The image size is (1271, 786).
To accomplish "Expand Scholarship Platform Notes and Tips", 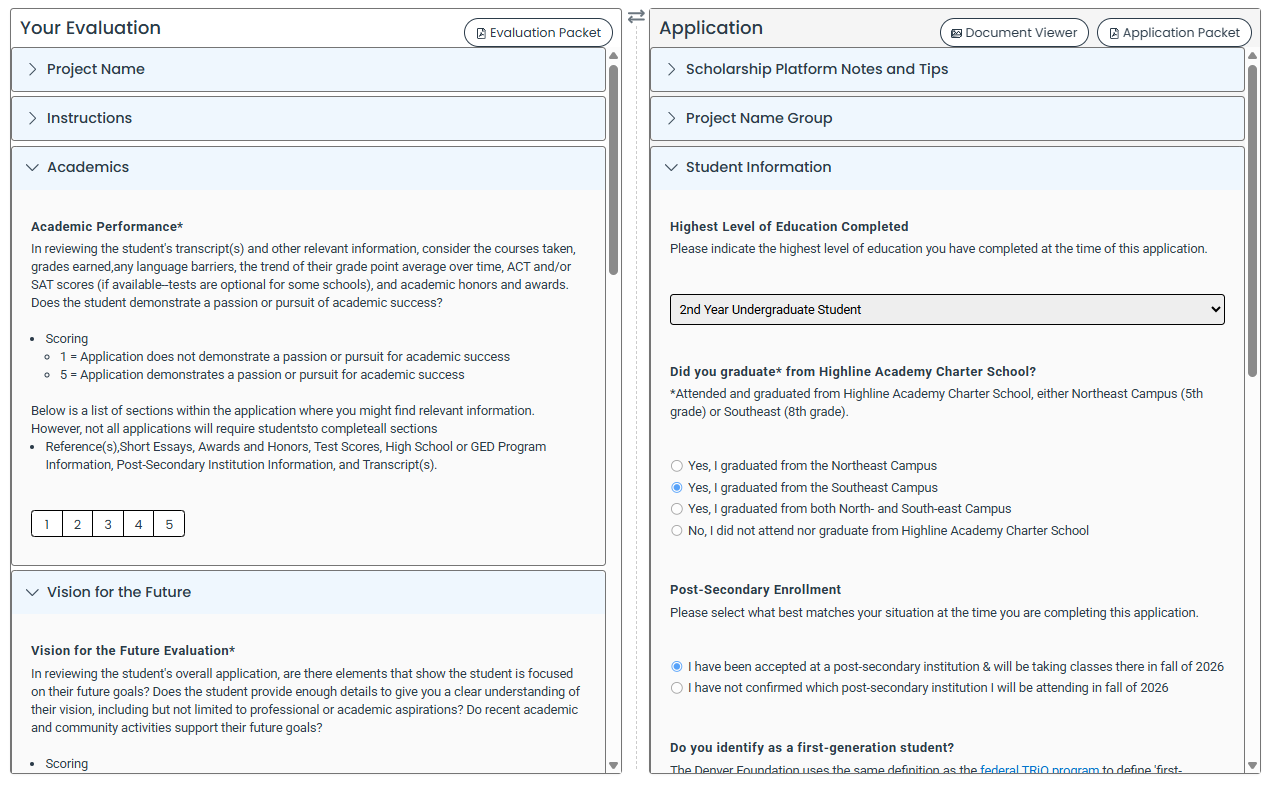I will (947, 69).
